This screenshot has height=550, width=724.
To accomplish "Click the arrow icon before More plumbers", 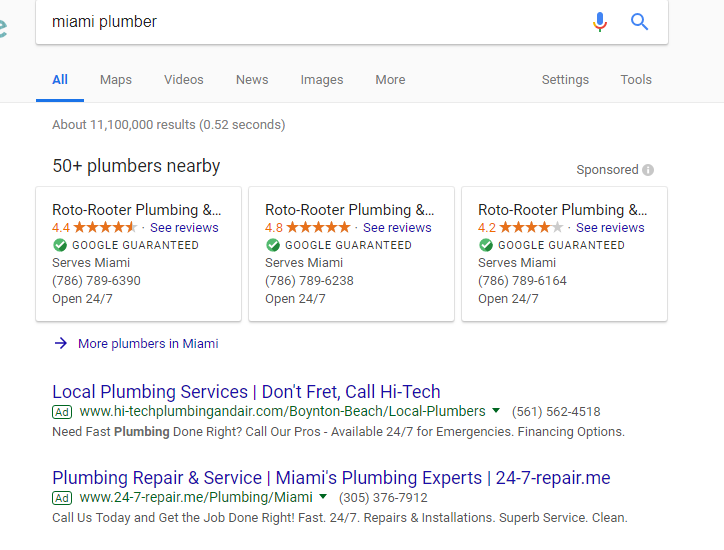I will coord(61,343).
